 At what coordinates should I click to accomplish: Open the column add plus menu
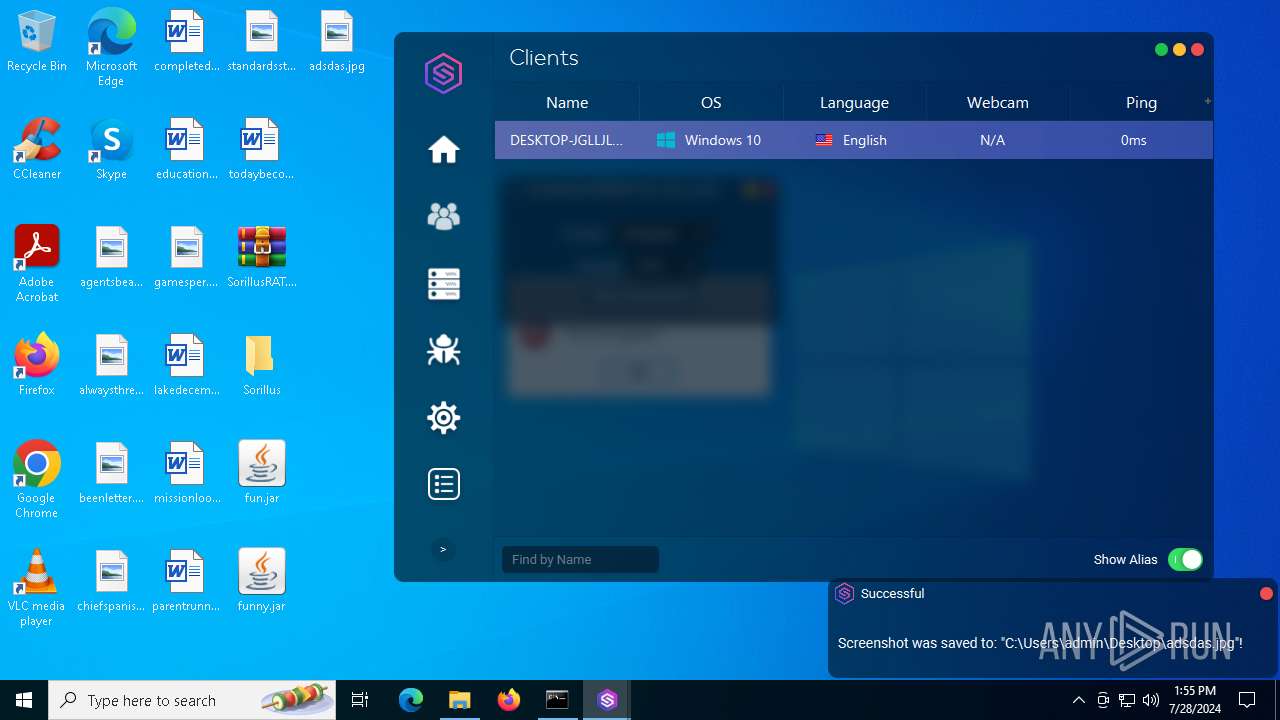click(x=1207, y=101)
